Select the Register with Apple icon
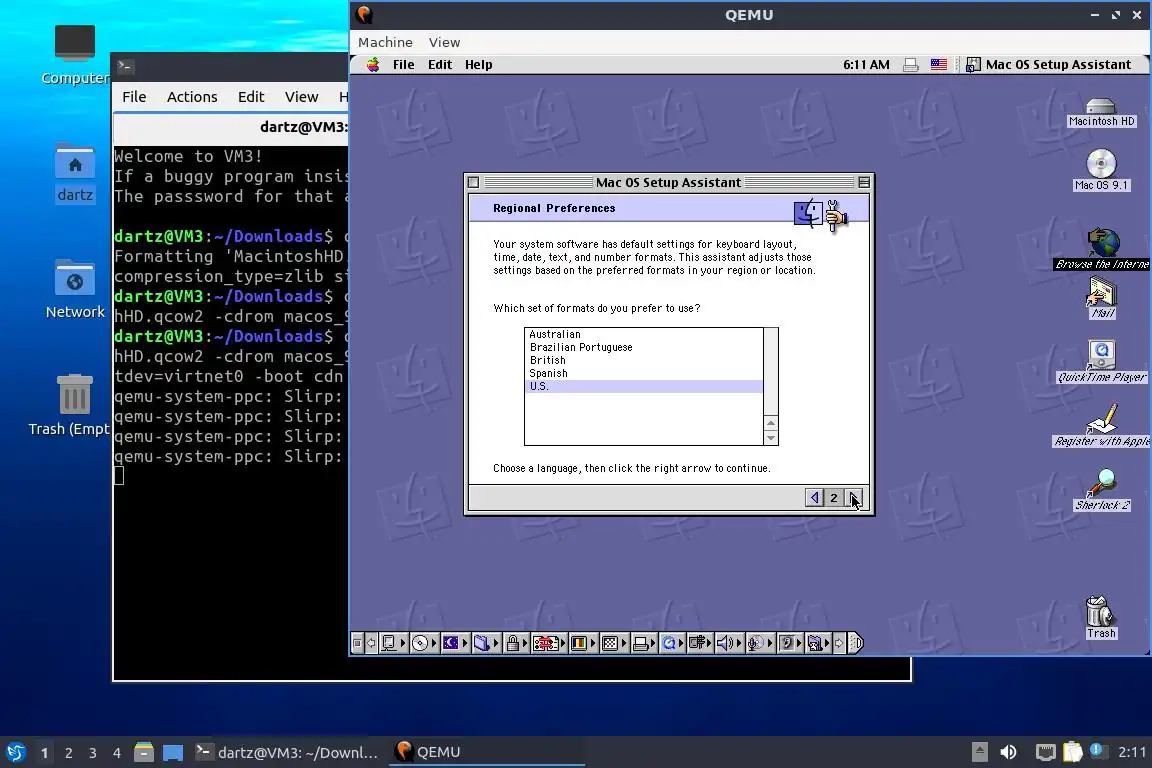This screenshot has height=768, width=1152. [x=1101, y=426]
